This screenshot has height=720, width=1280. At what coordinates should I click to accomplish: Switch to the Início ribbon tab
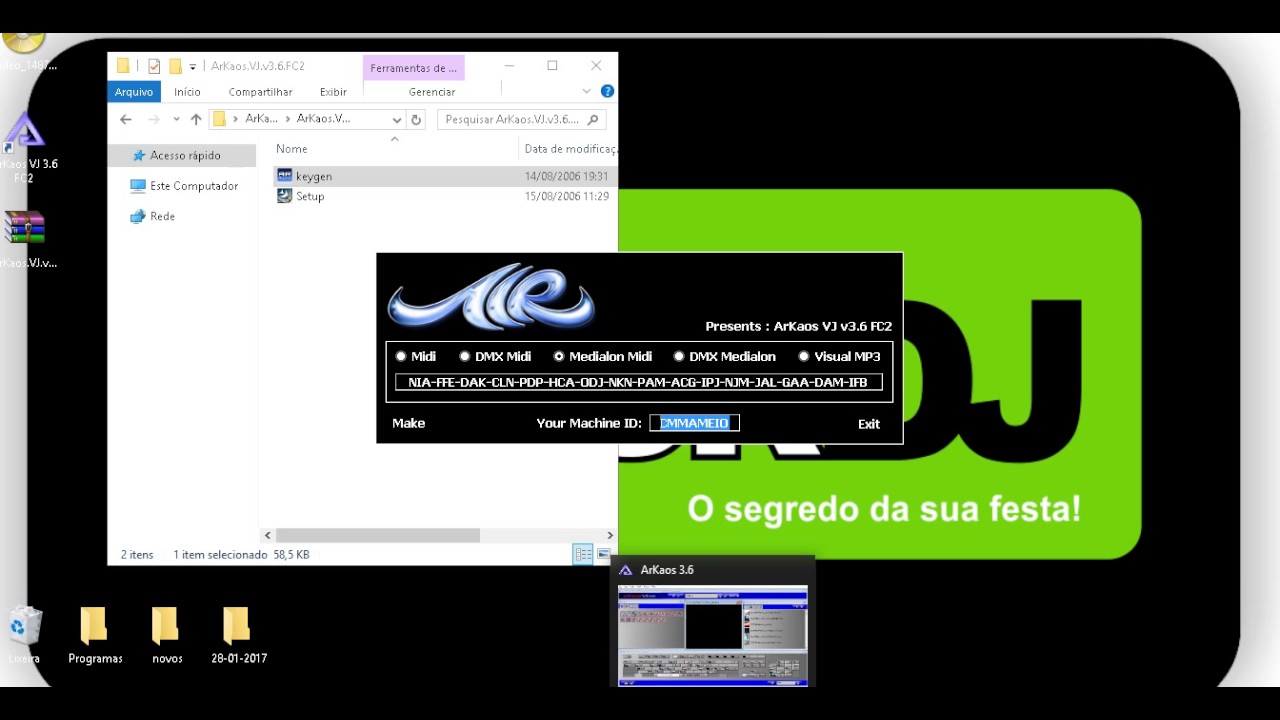[187, 91]
